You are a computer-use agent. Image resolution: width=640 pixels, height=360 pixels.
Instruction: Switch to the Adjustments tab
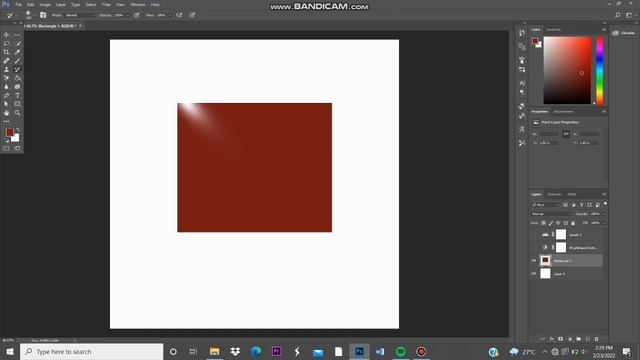click(563, 111)
